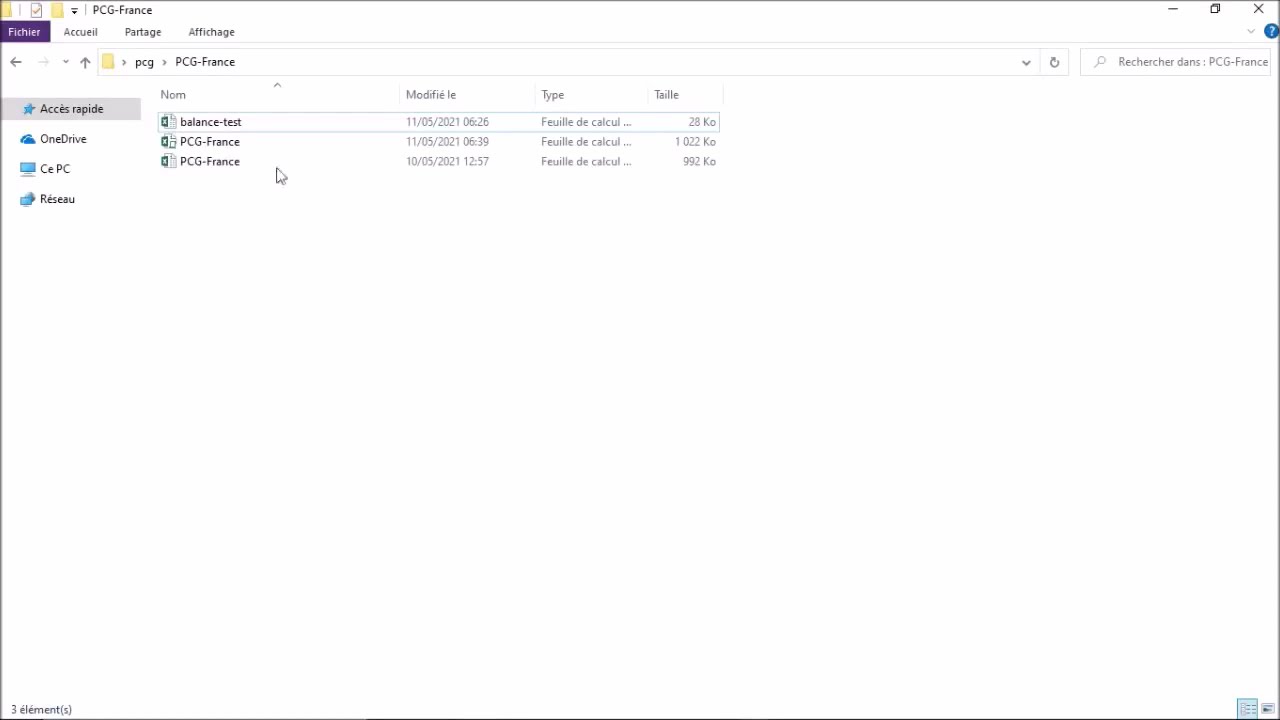
Task: Click the date 11/05/2021 06:26
Action: click(447, 122)
